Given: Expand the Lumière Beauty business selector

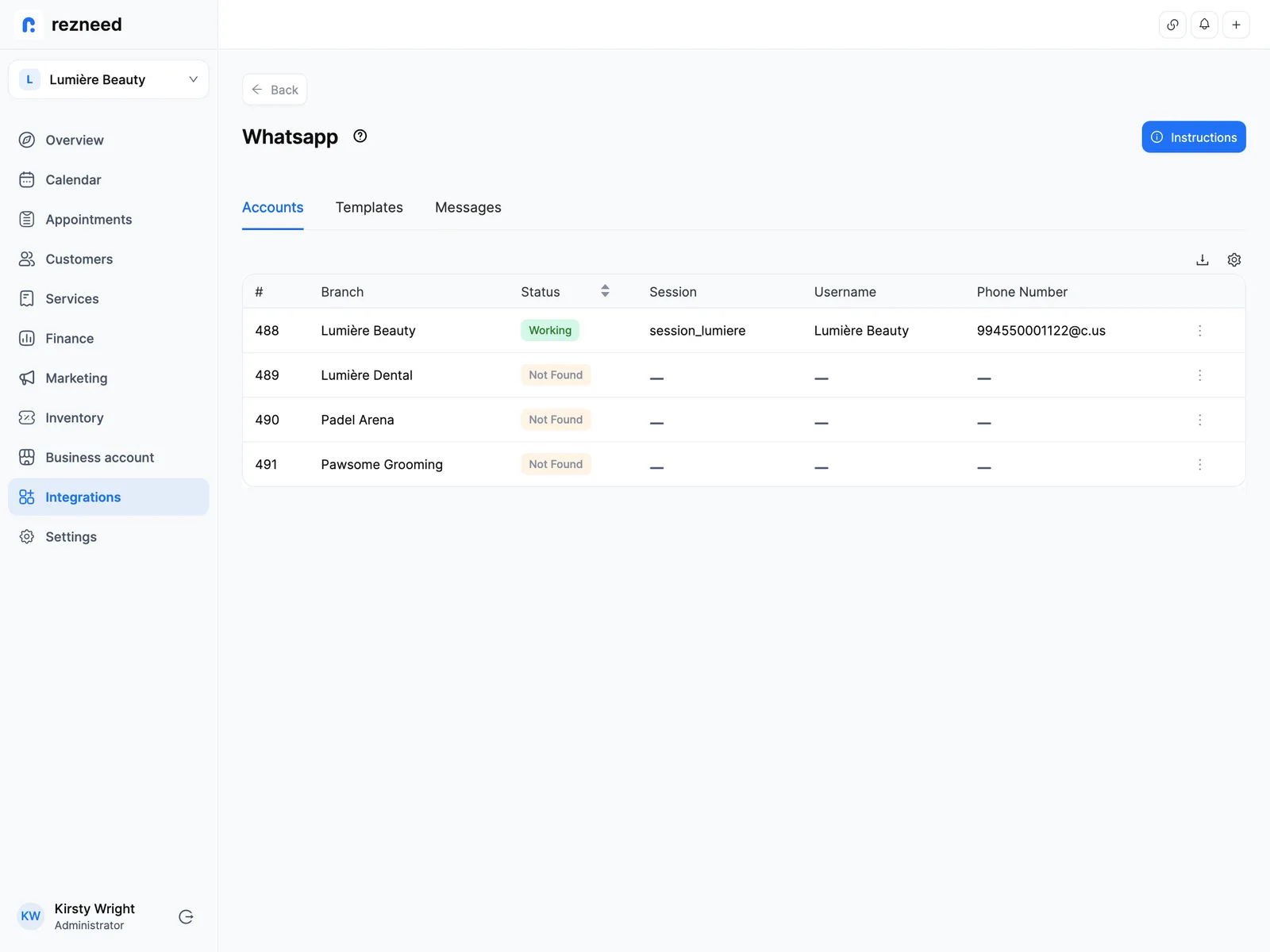Looking at the screenshot, I should pyautogui.click(x=109, y=79).
